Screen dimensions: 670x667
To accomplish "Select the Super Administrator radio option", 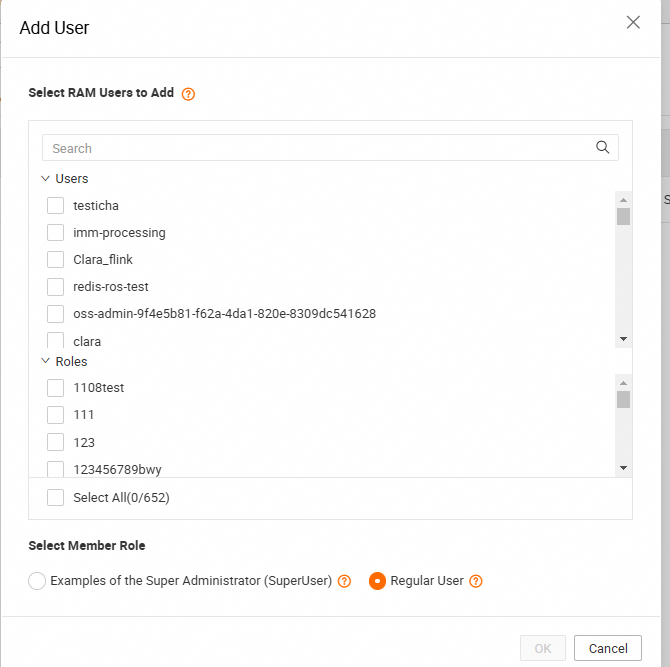I will click(37, 581).
